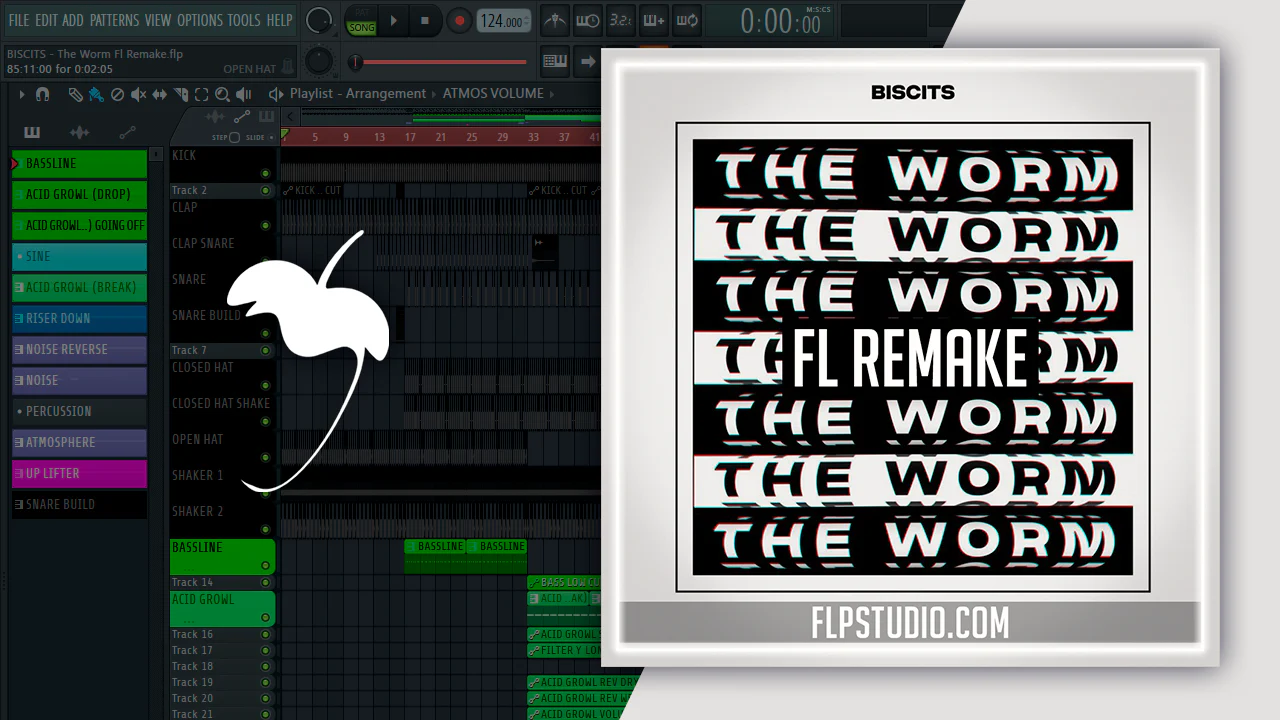
Task: Select the Delete tool in playlist toolbar
Action: point(117,94)
